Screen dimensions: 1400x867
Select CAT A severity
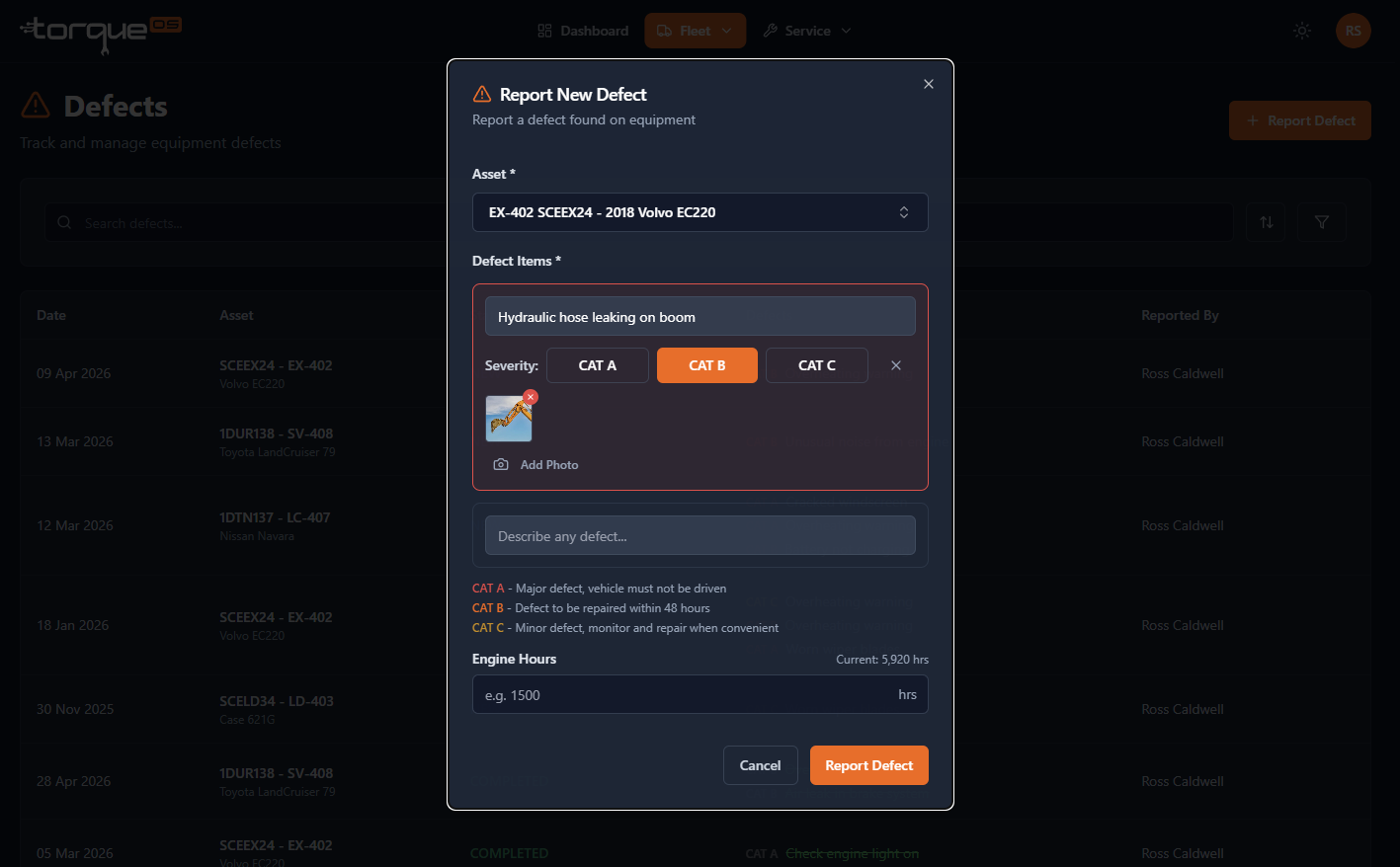tap(598, 365)
